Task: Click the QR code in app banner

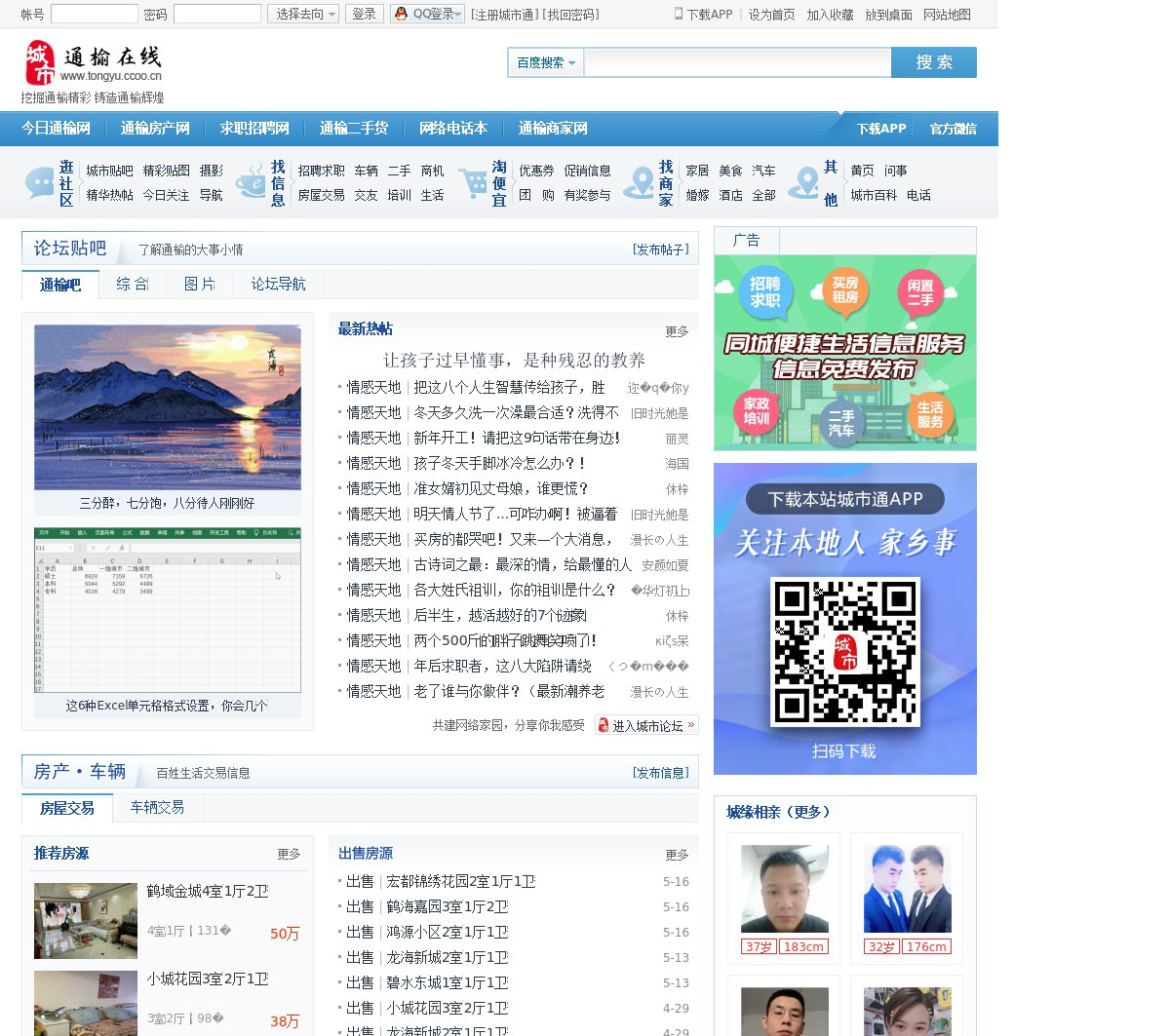Action: coord(844,651)
